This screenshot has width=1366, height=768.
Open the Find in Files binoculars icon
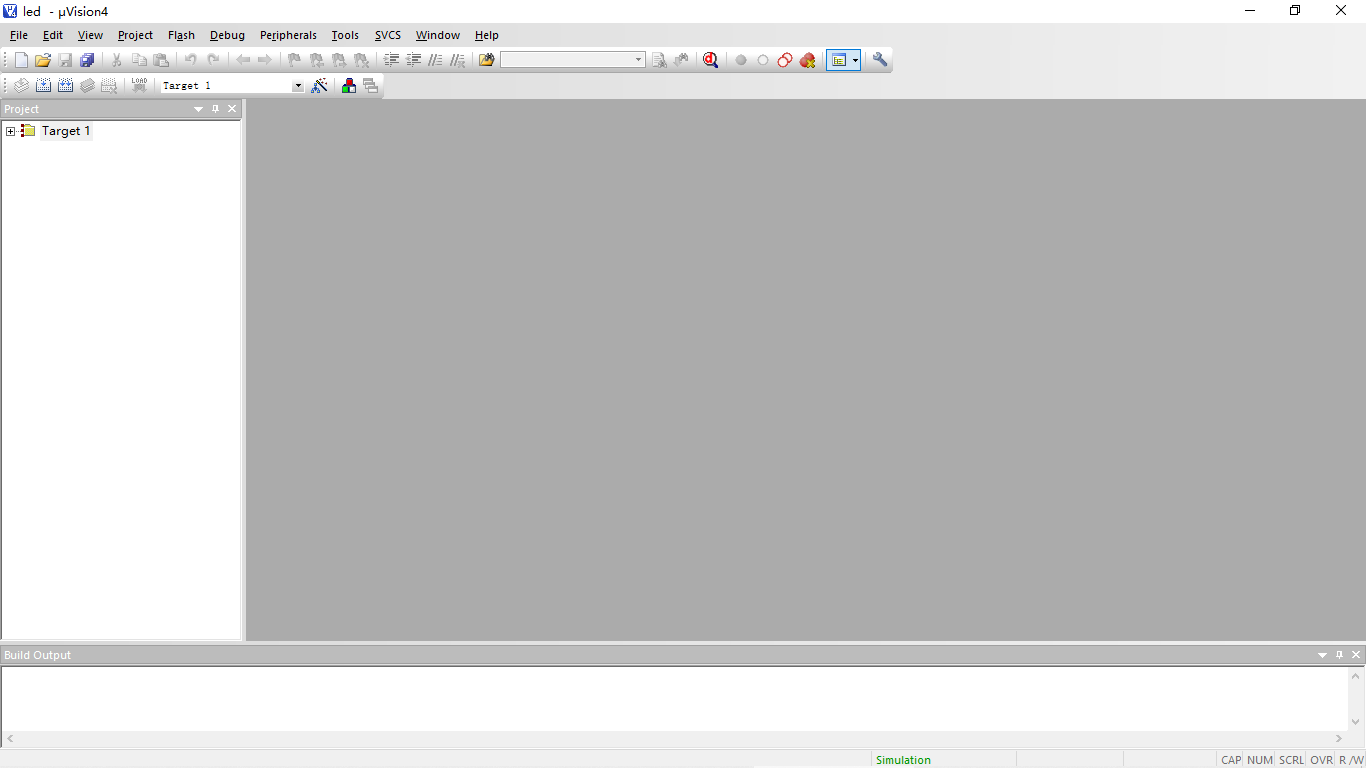pyautogui.click(x=487, y=60)
